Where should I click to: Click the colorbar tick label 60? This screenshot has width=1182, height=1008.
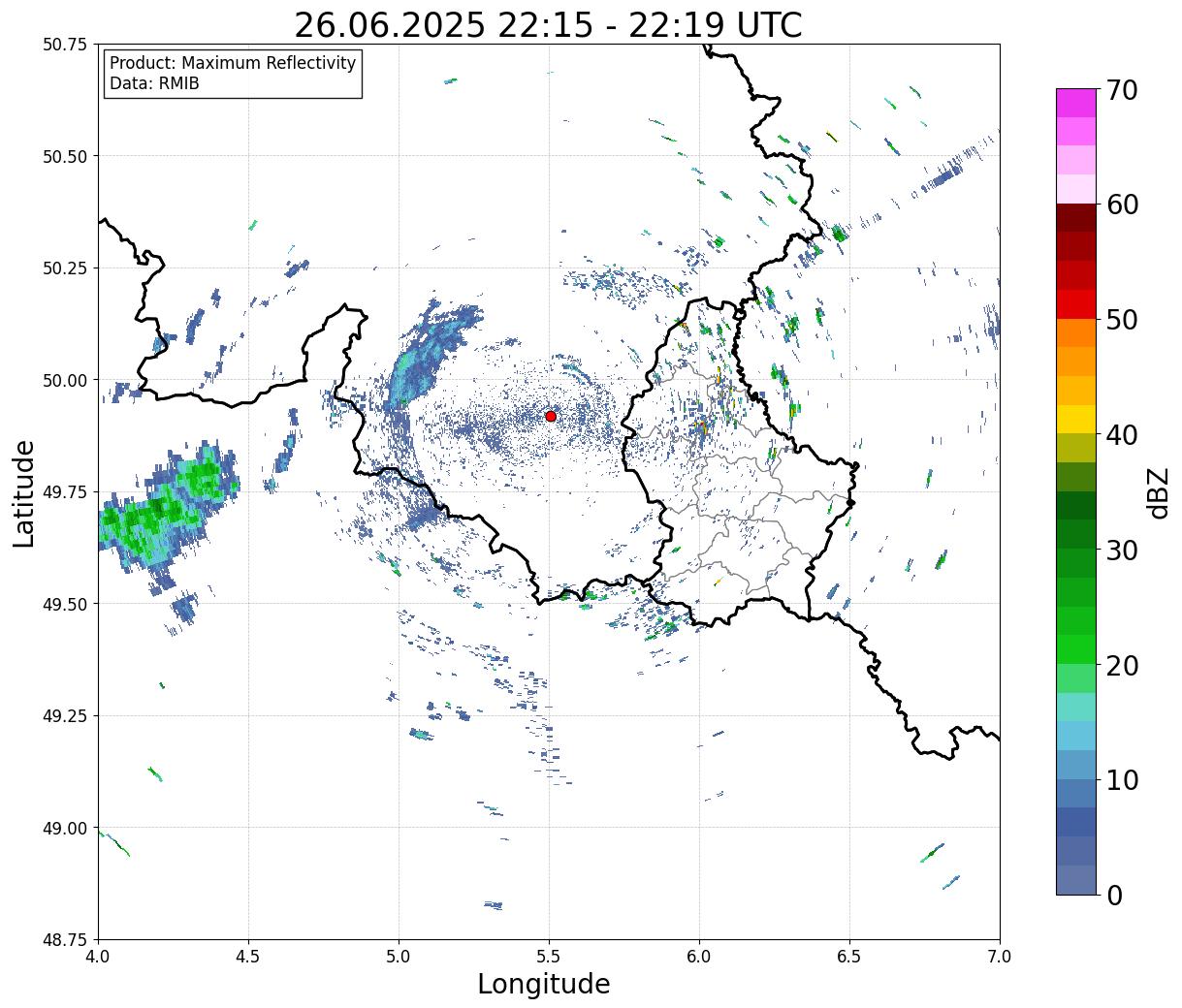point(1121,205)
